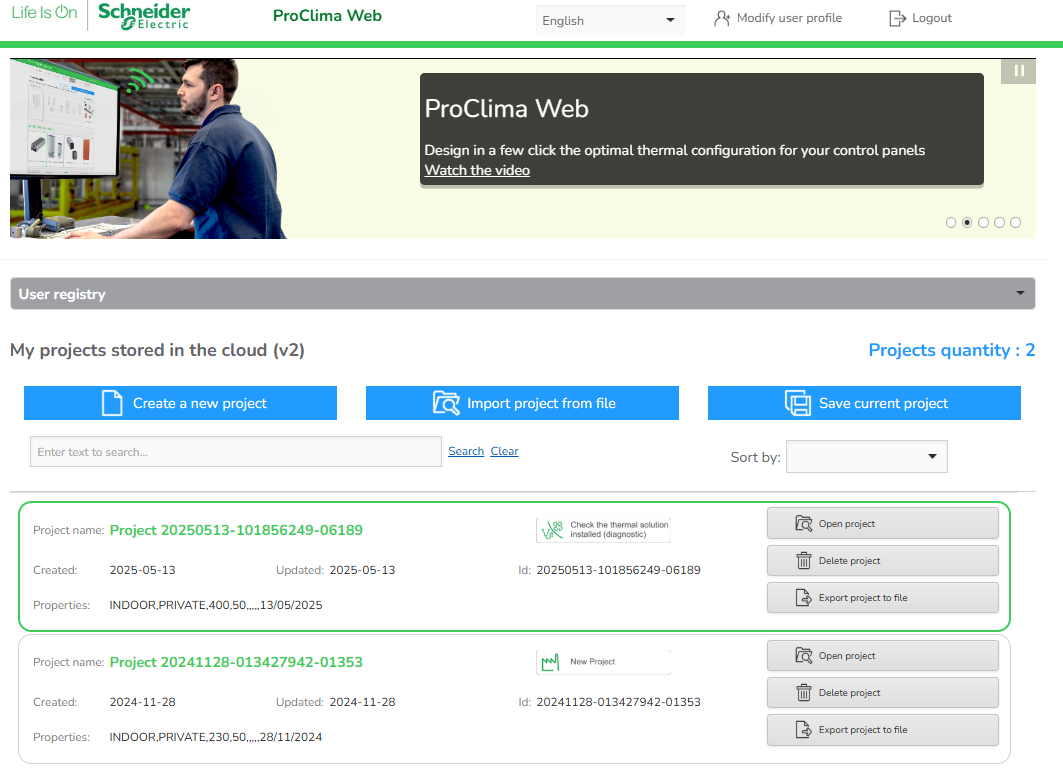Click the New Project factory icon for project 01353
This screenshot has height=782, width=1063.
coord(550,662)
